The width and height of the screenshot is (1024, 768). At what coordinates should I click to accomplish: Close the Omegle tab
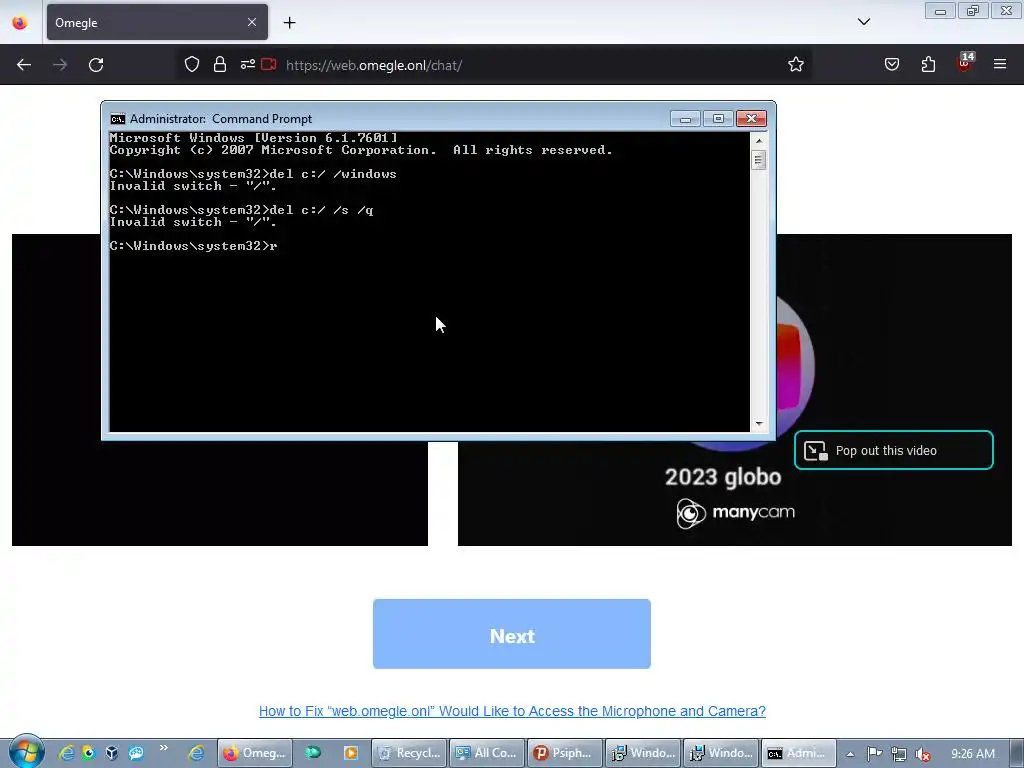[251, 22]
